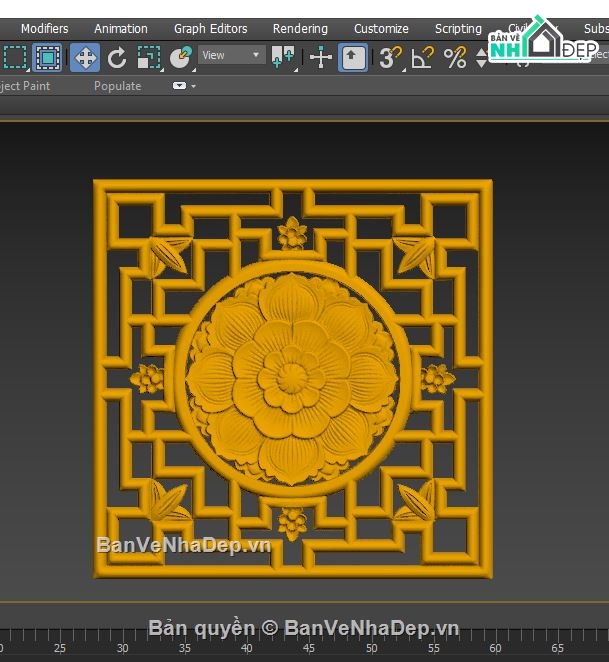Expand the ribbon display options arrow

click(x=193, y=86)
